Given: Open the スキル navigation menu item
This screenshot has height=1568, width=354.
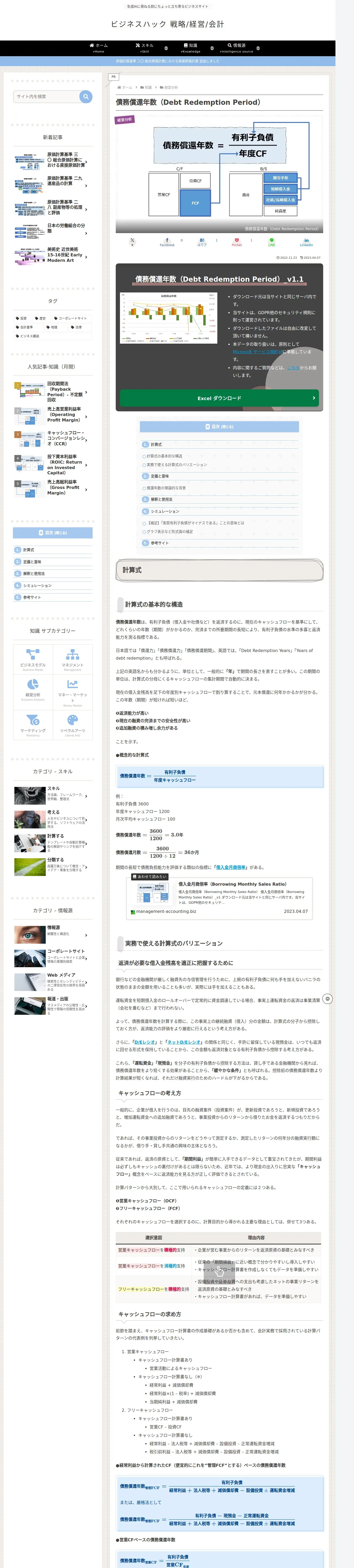Looking at the screenshot, I should point(144,48).
